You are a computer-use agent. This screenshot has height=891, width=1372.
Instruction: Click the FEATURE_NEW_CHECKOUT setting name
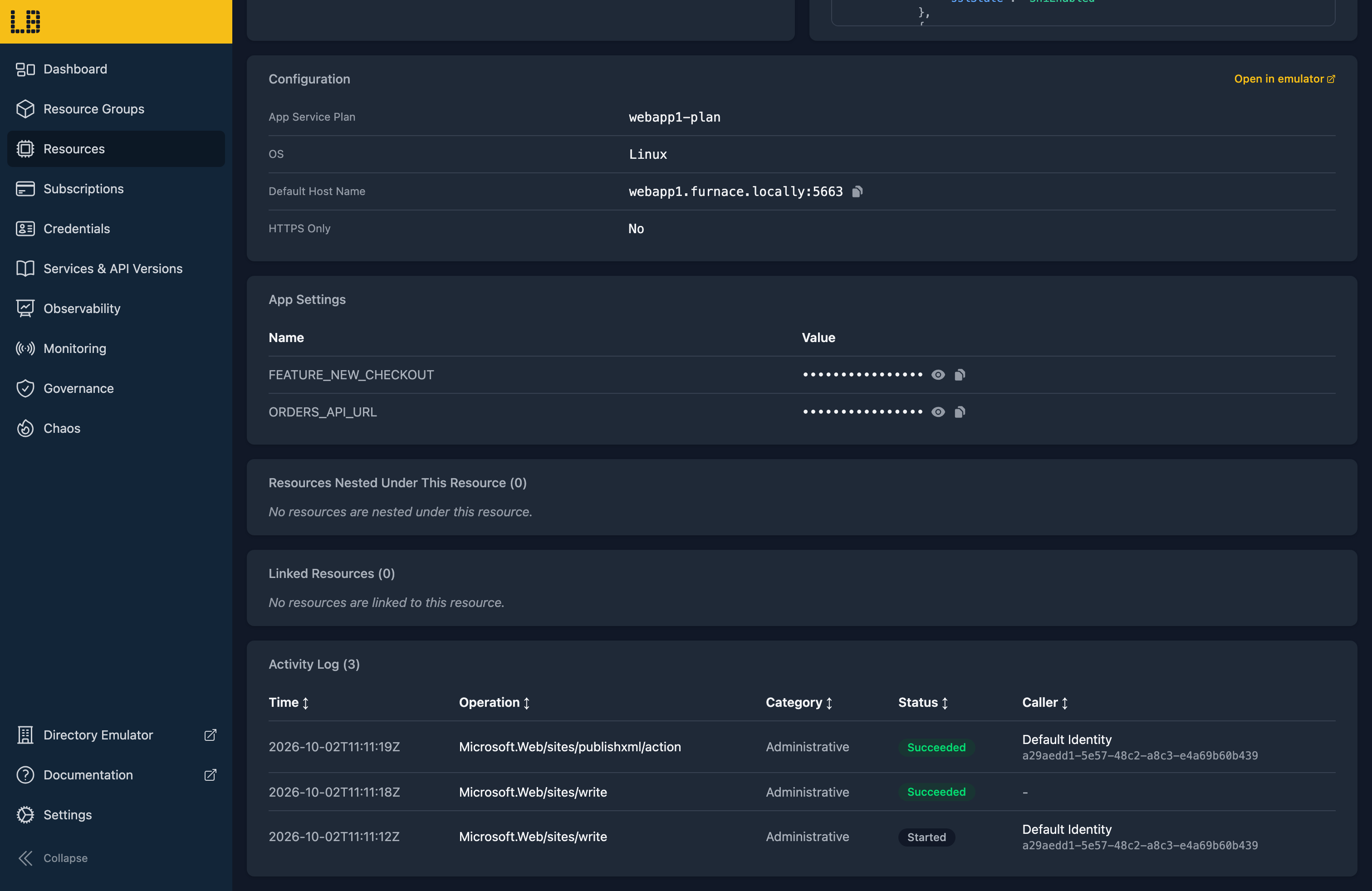pos(351,375)
